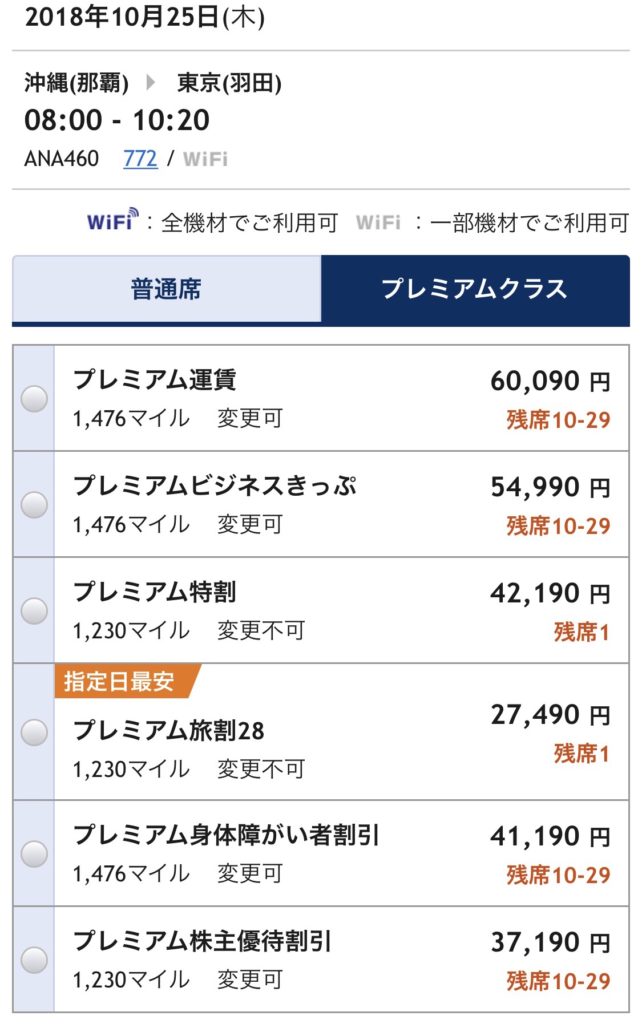The height and width of the screenshot is (1024, 642).
Task: Select the プレミアムビジネスきっぷ radio button
Action: point(34,505)
